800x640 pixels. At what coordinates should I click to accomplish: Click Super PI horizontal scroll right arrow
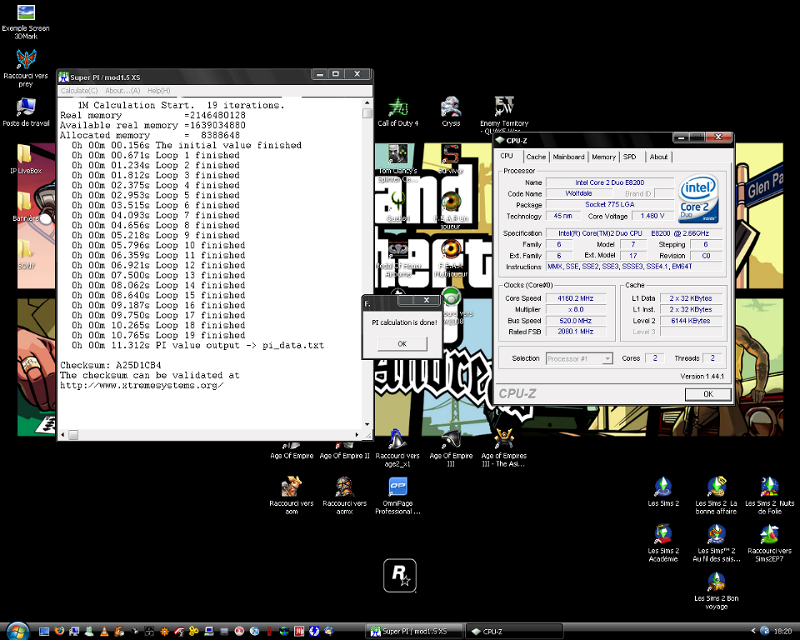(357, 435)
